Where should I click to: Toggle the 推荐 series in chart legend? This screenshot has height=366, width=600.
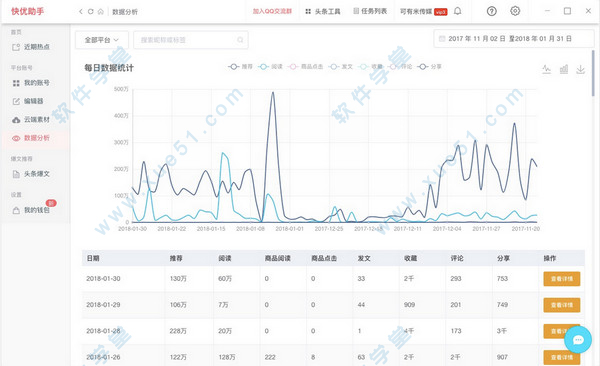(x=240, y=67)
